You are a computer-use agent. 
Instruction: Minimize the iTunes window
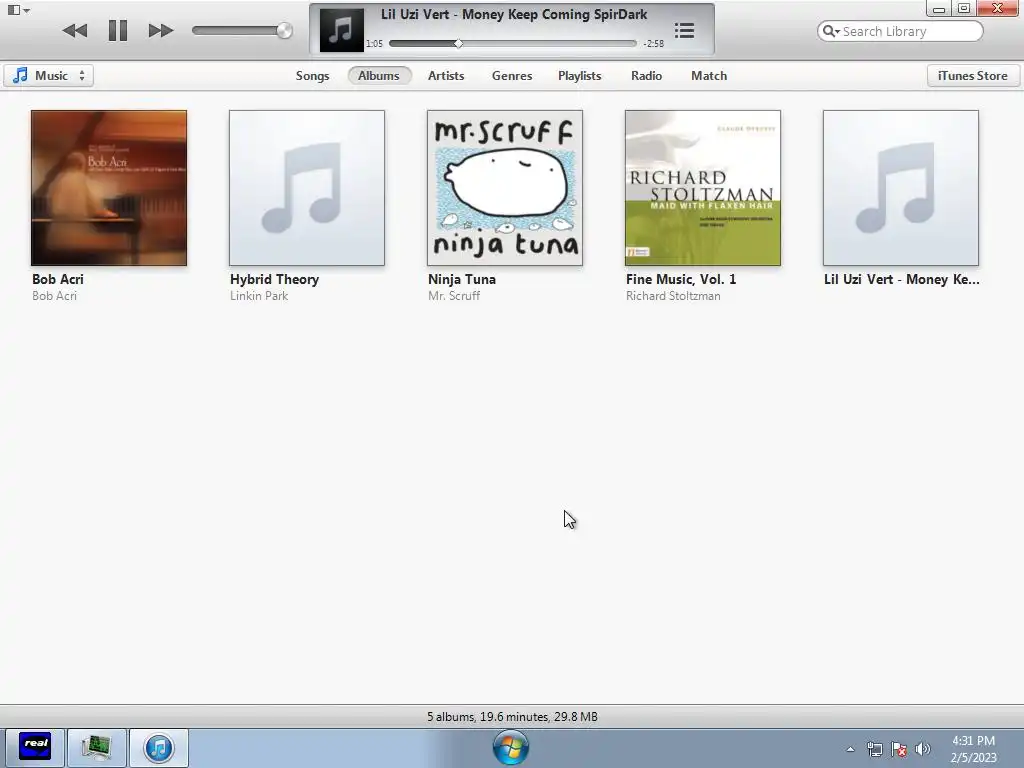coord(939,8)
